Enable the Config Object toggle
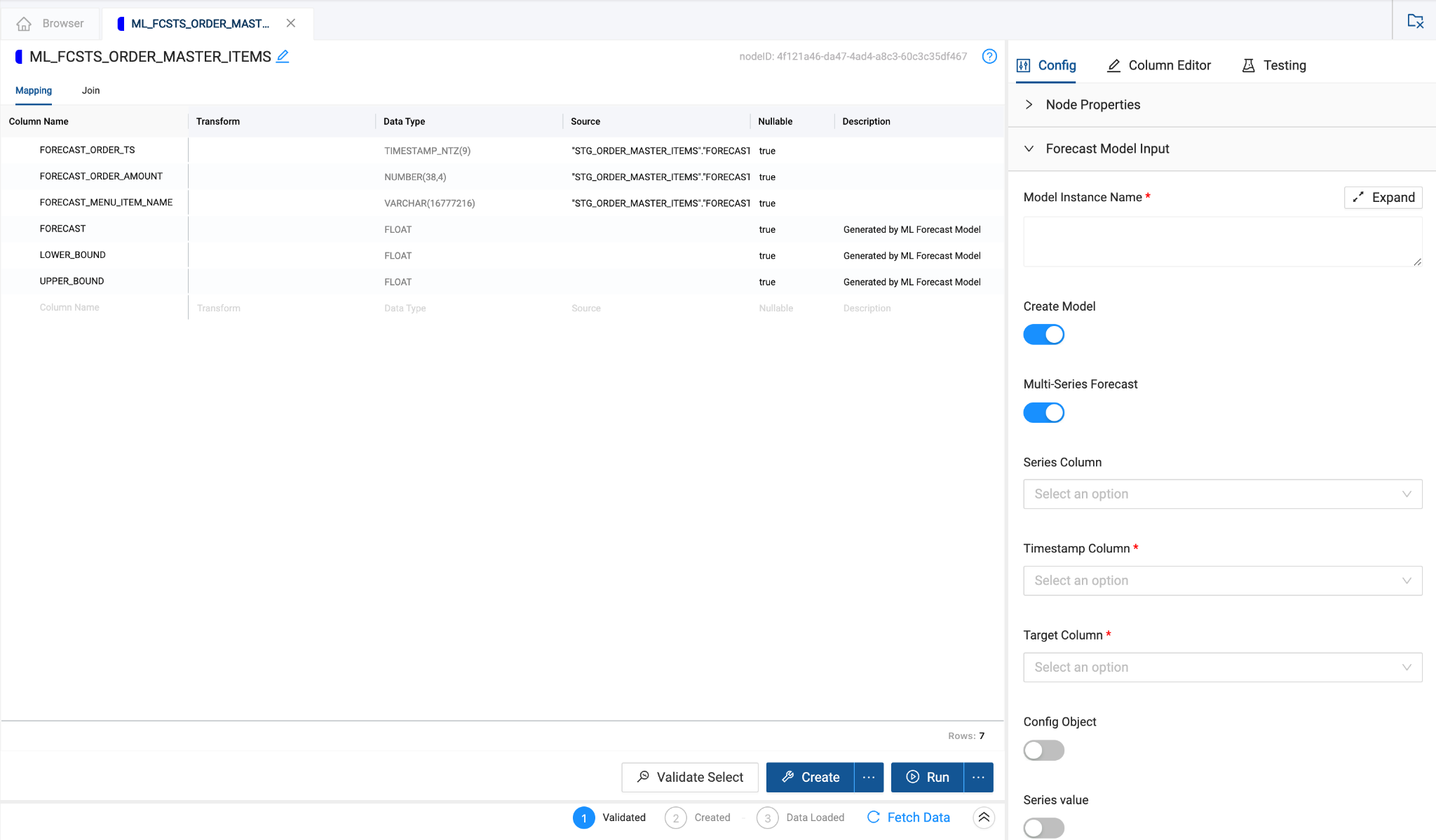Image resolution: width=1436 pixels, height=840 pixels. (1044, 750)
